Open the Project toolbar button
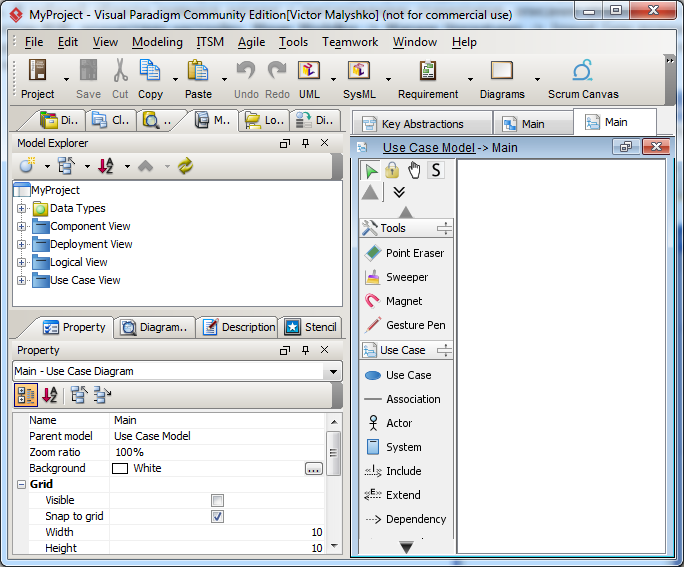The width and height of the screenshot is (684, 567). (38, 79)
